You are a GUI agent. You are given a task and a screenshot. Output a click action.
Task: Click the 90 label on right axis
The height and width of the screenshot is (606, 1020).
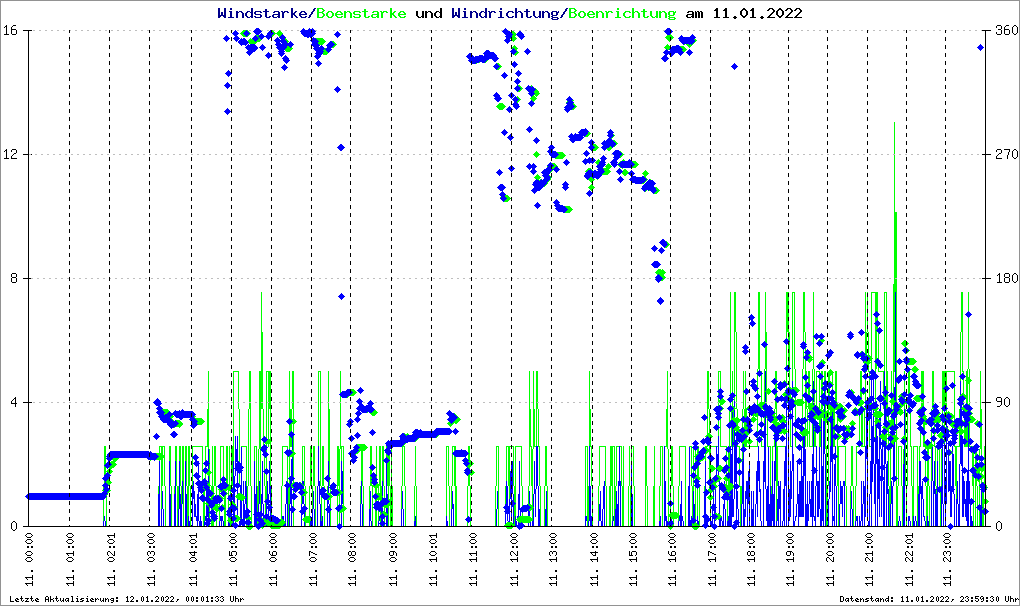[x=1001, y=403]
